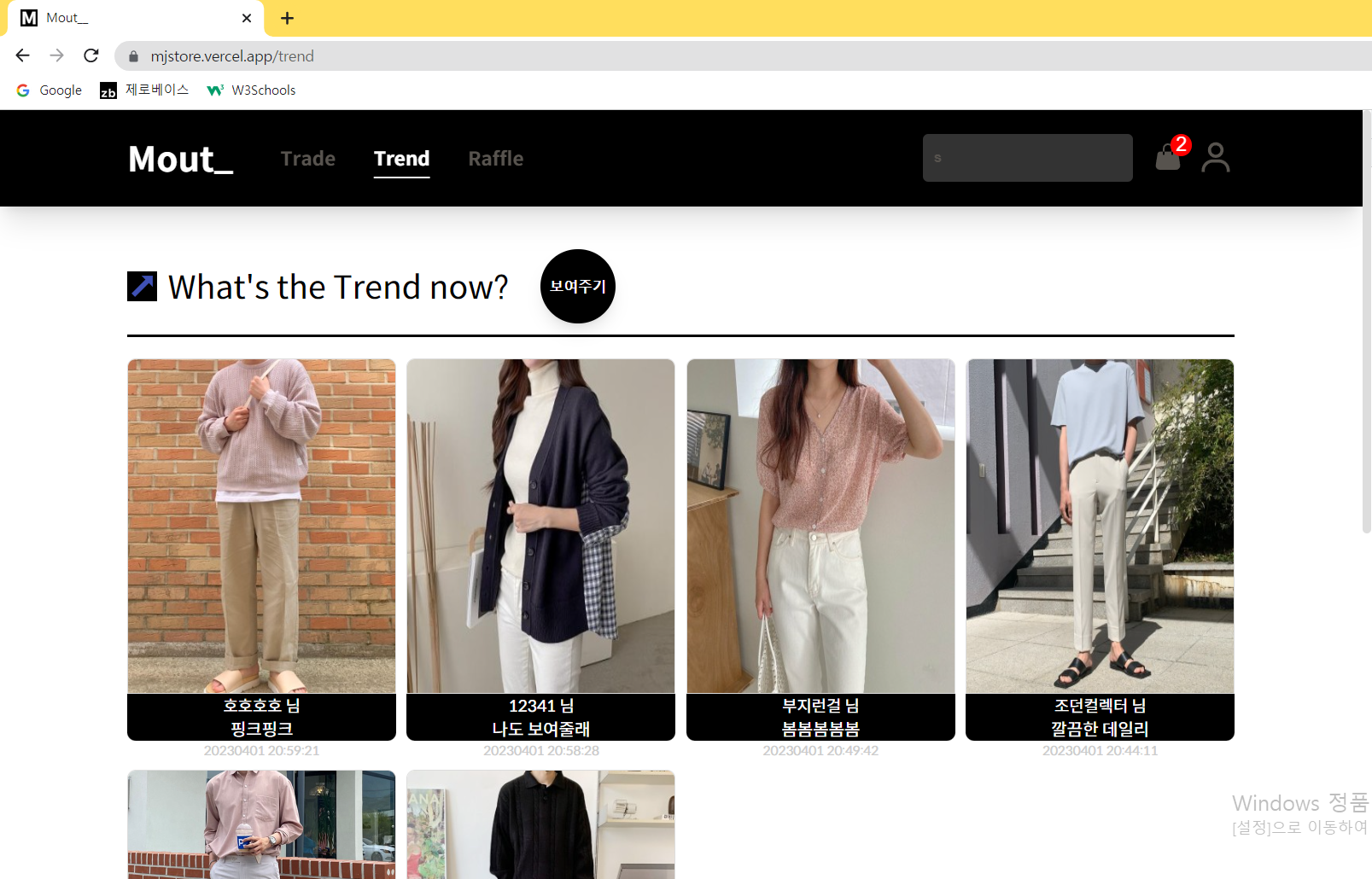The width and height of the screenshot is (1372, 879).
Task: Open the Google bookmark
Action: click(x=50, y=90)
